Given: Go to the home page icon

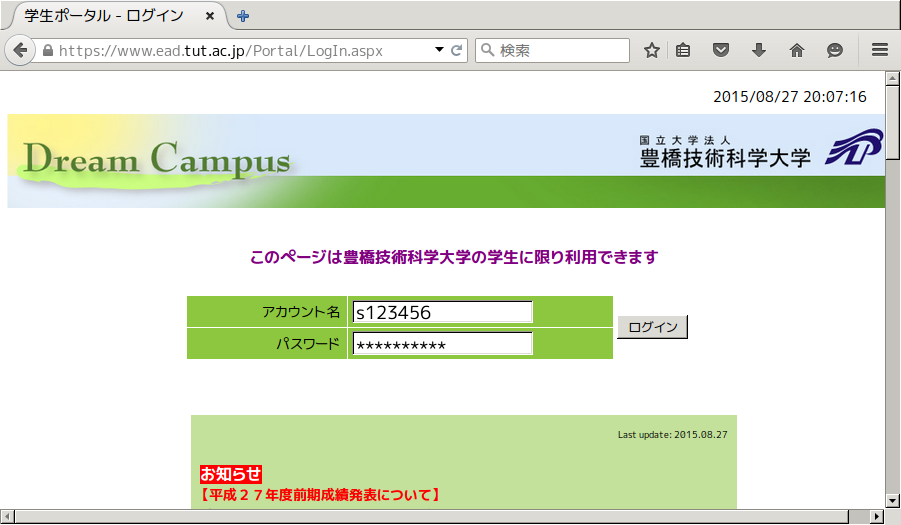Looking at the screenshot, I should click(796, 51).
